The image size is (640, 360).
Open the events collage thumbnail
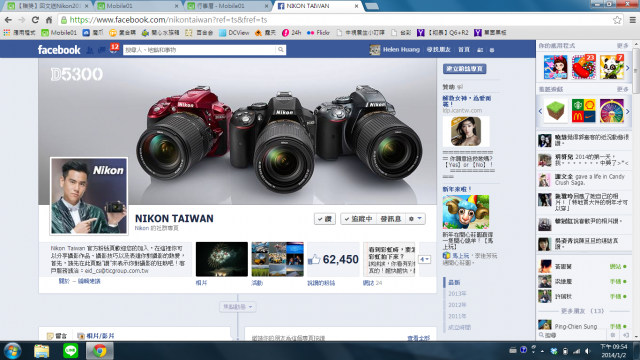(x=278, y=259)
